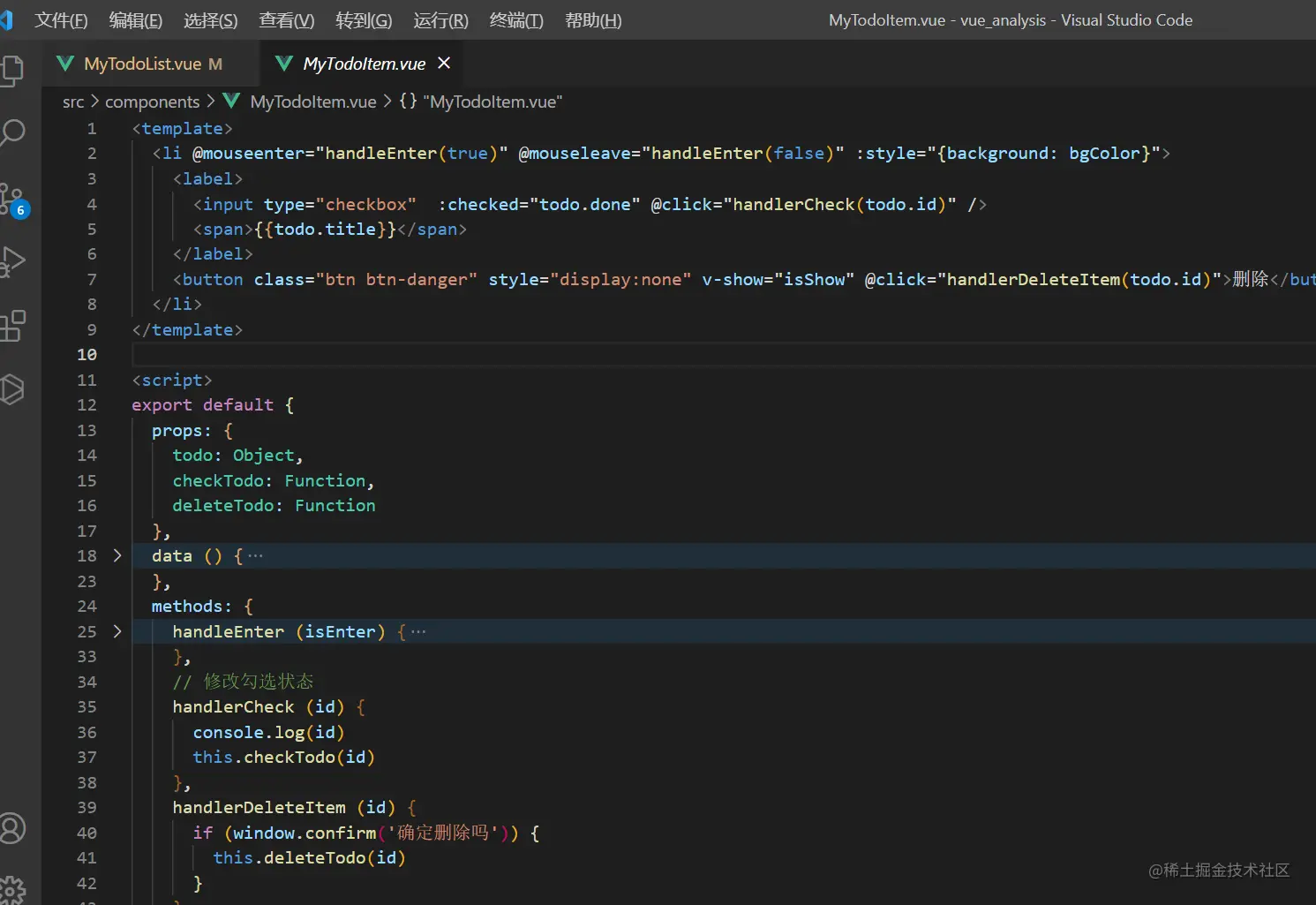The width and height of the screenshot is (1316, 905).
Task: Open the Accounts menu icon
Action: pyautogui.click(x=11, y=828)
